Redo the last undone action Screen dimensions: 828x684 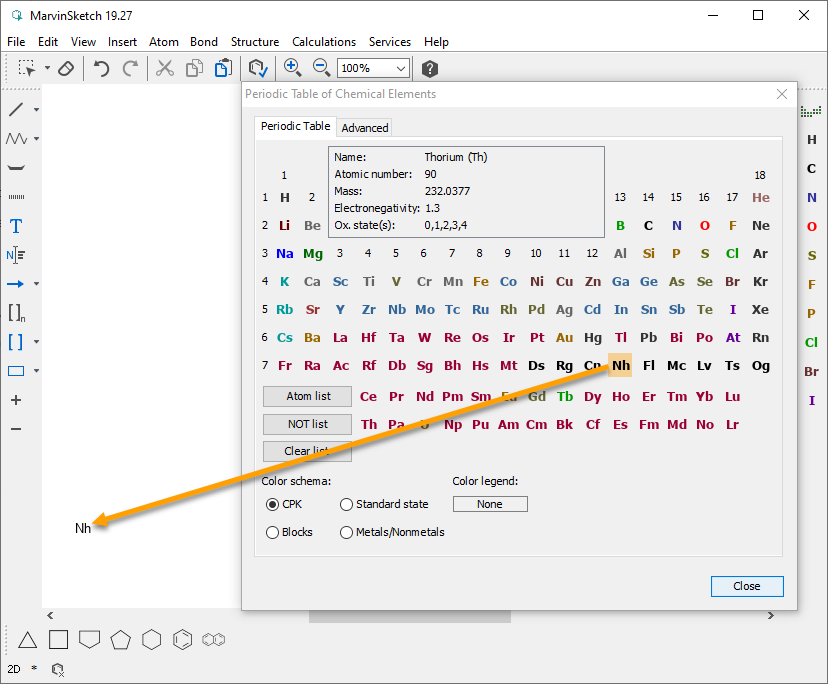(130, 68)
